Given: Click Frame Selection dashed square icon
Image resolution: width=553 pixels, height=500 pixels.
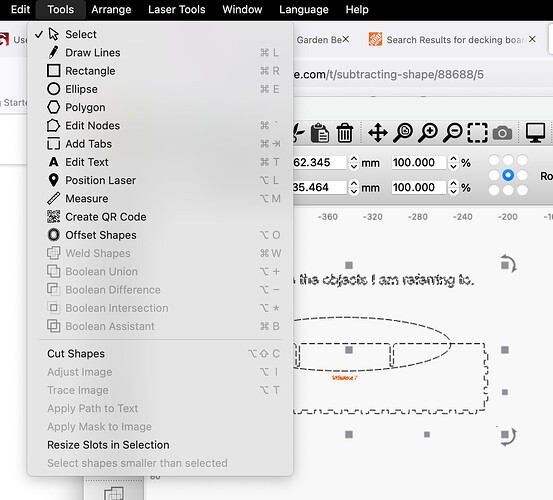Looking at the screenshot, I should point(478,133).
